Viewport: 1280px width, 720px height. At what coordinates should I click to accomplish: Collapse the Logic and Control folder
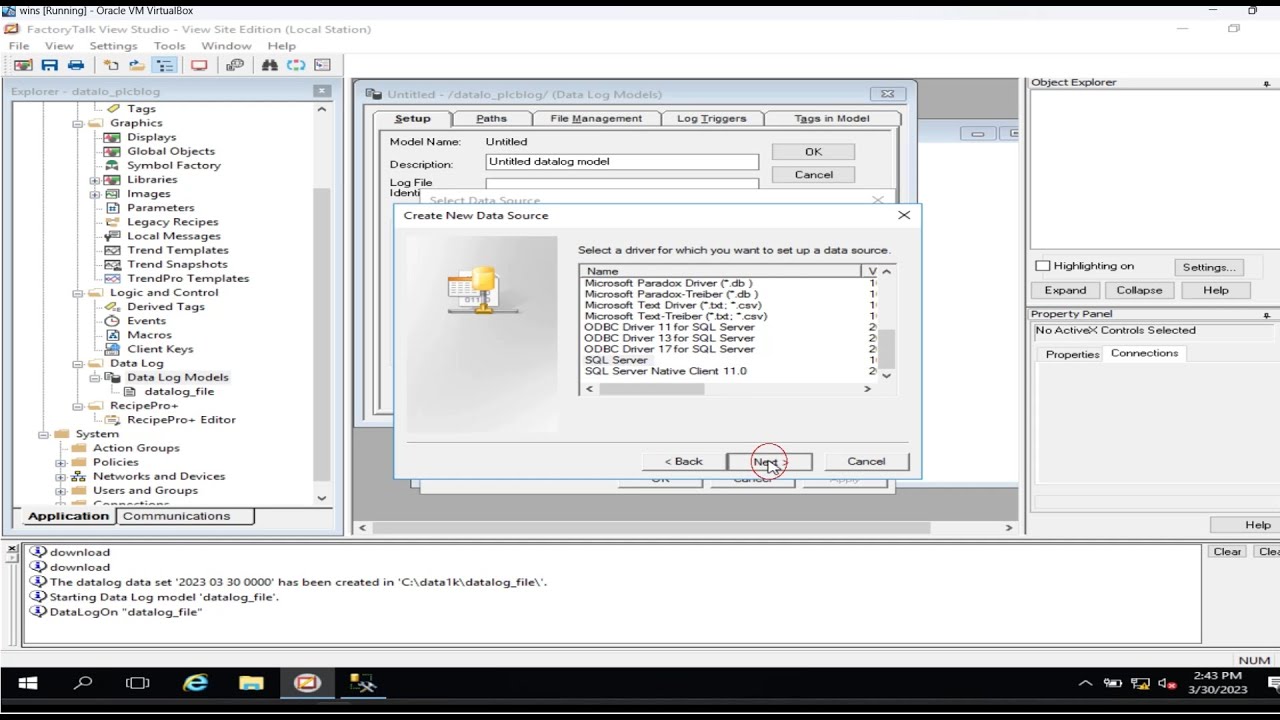click(x=78, y=293)
